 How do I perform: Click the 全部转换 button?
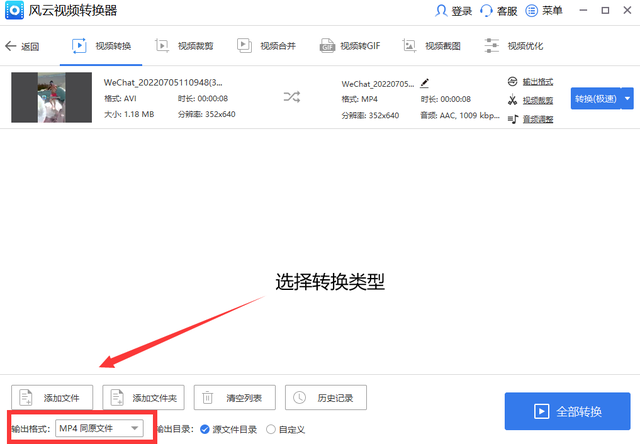click(567, 411)
